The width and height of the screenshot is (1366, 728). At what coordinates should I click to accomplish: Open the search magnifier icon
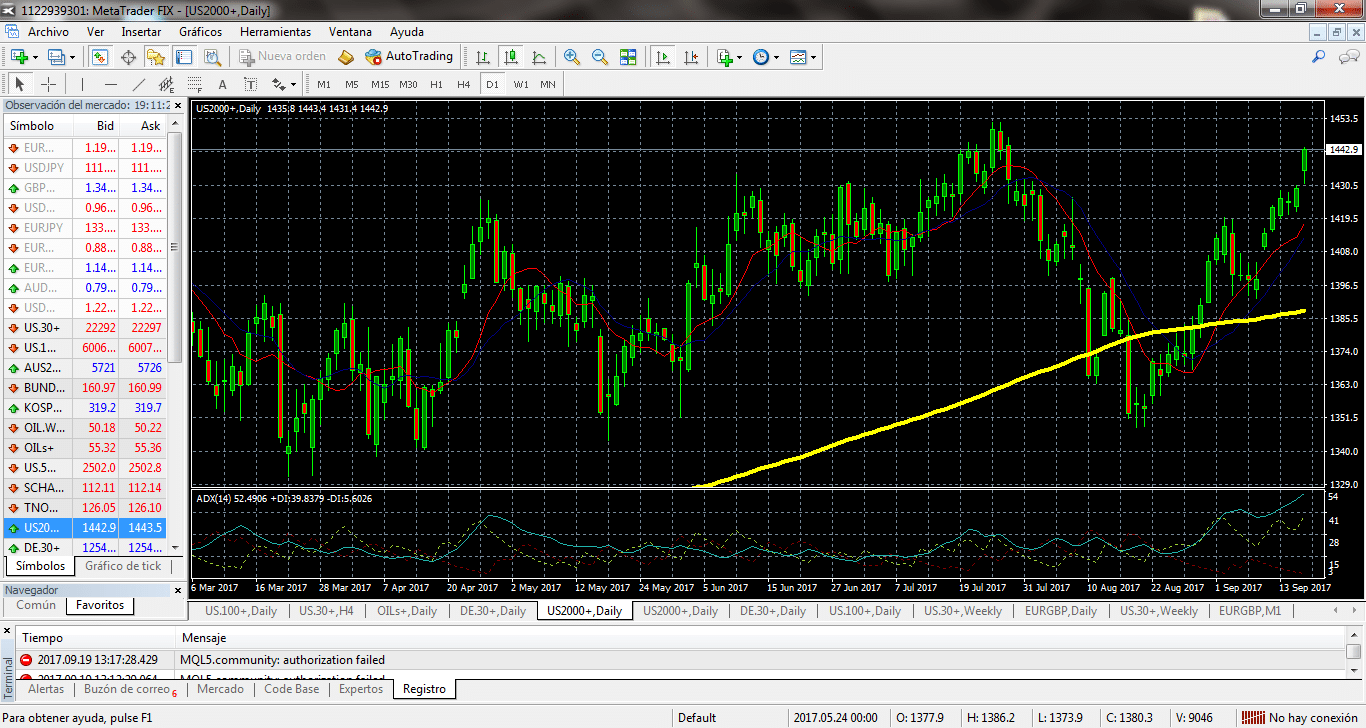(x=1319, y=57)
